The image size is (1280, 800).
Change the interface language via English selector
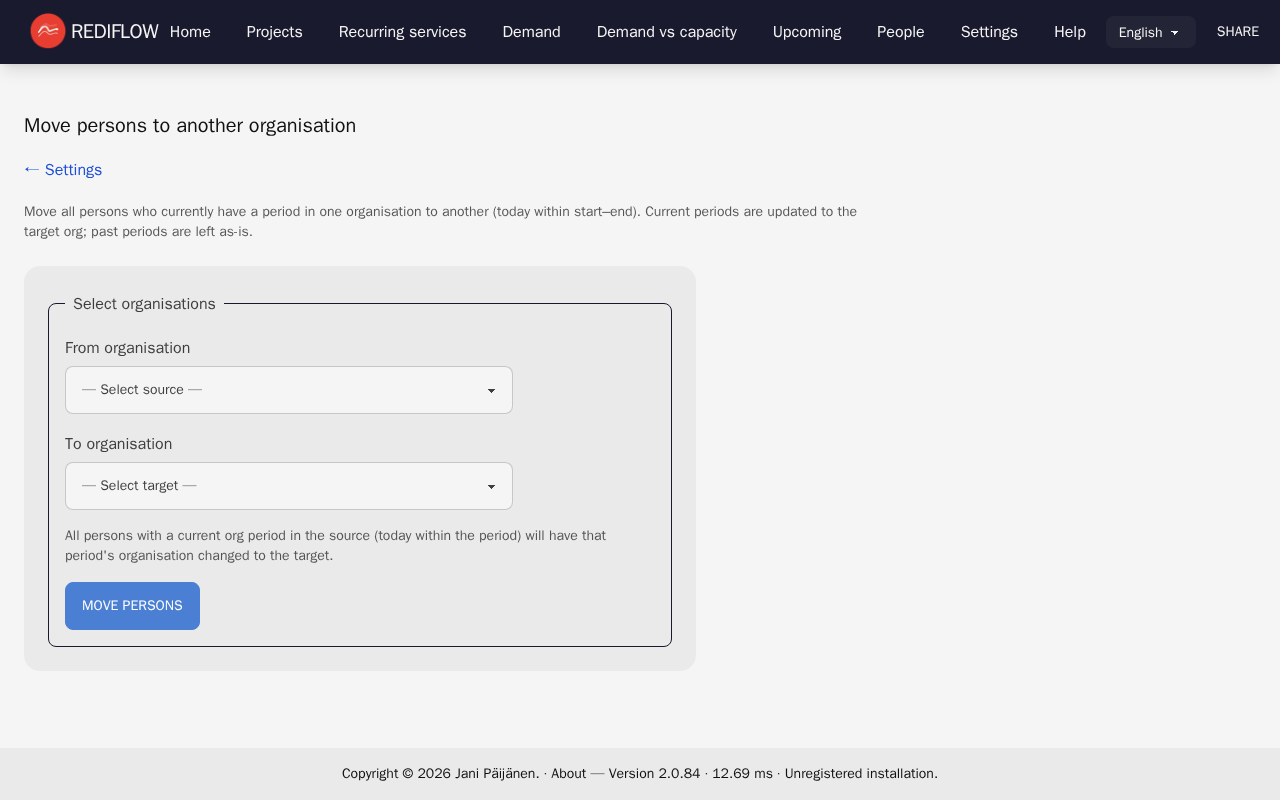tap(1150, 32)
